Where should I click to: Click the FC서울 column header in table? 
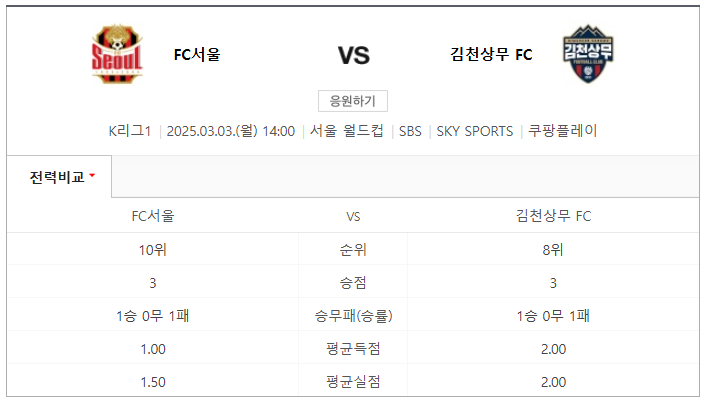tap(153, 216)
